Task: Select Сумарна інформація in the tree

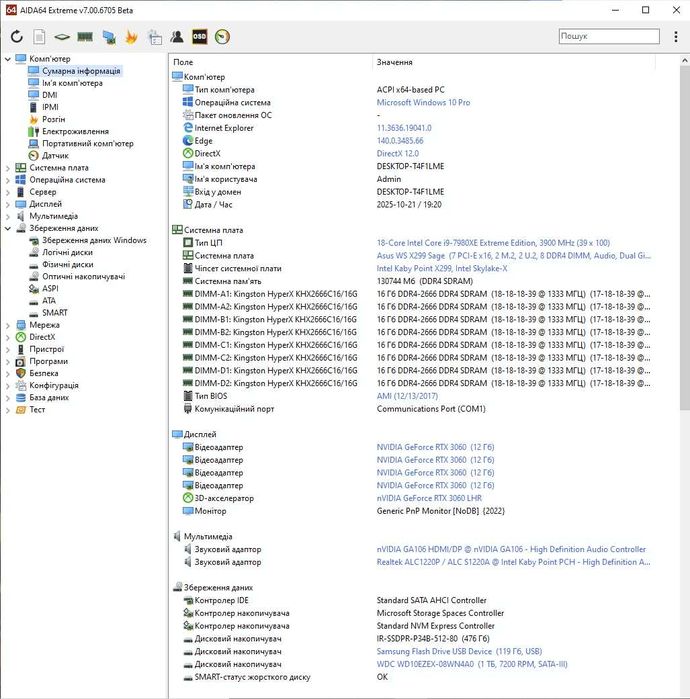Action: [x=81, y=71]
